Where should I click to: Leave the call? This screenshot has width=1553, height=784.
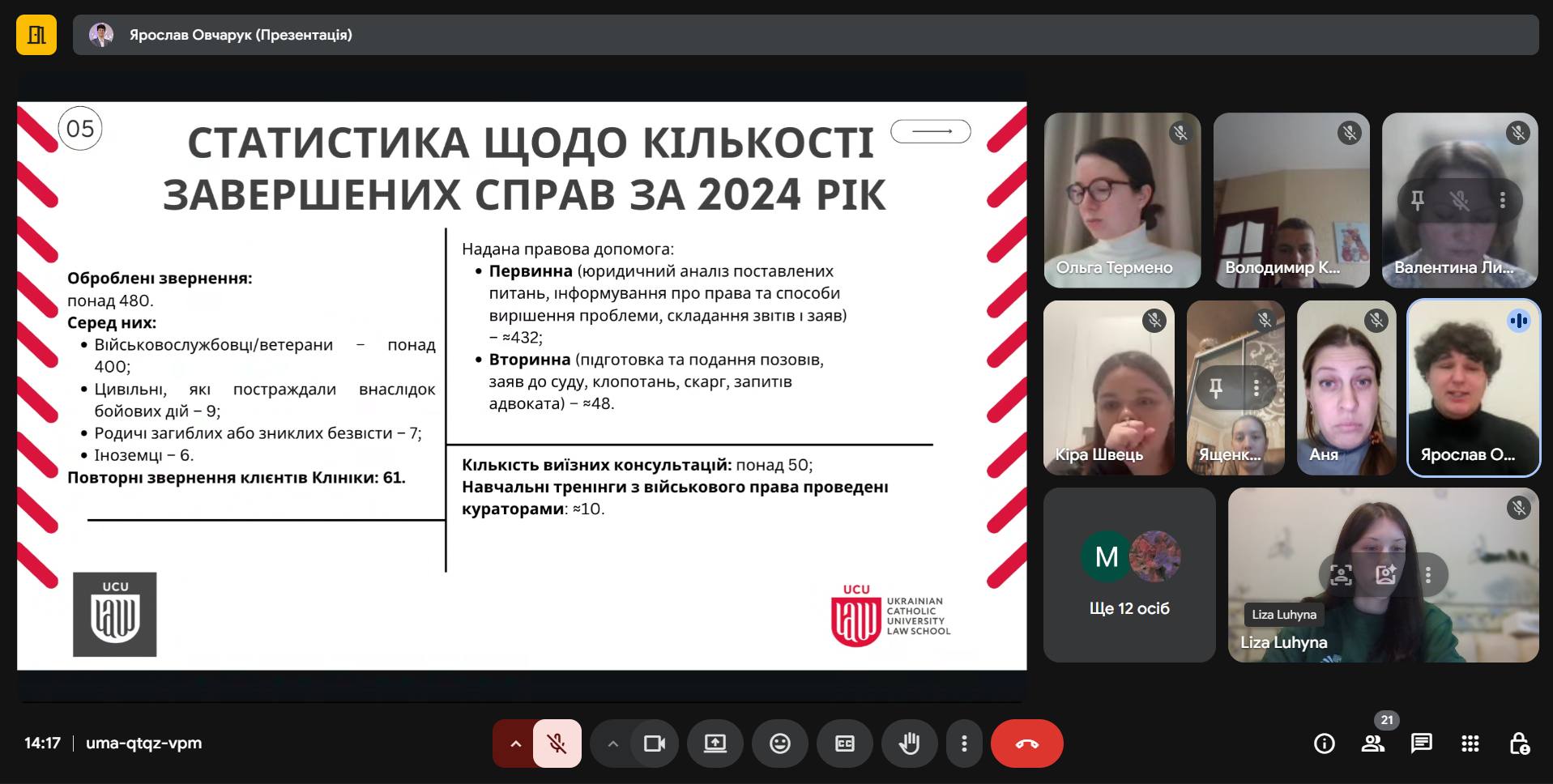(1026, 744)
